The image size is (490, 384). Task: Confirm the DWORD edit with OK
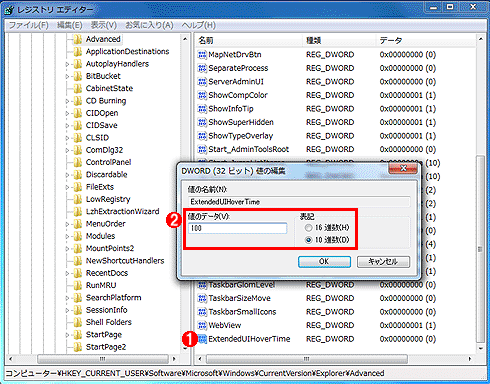pos(324,262)
